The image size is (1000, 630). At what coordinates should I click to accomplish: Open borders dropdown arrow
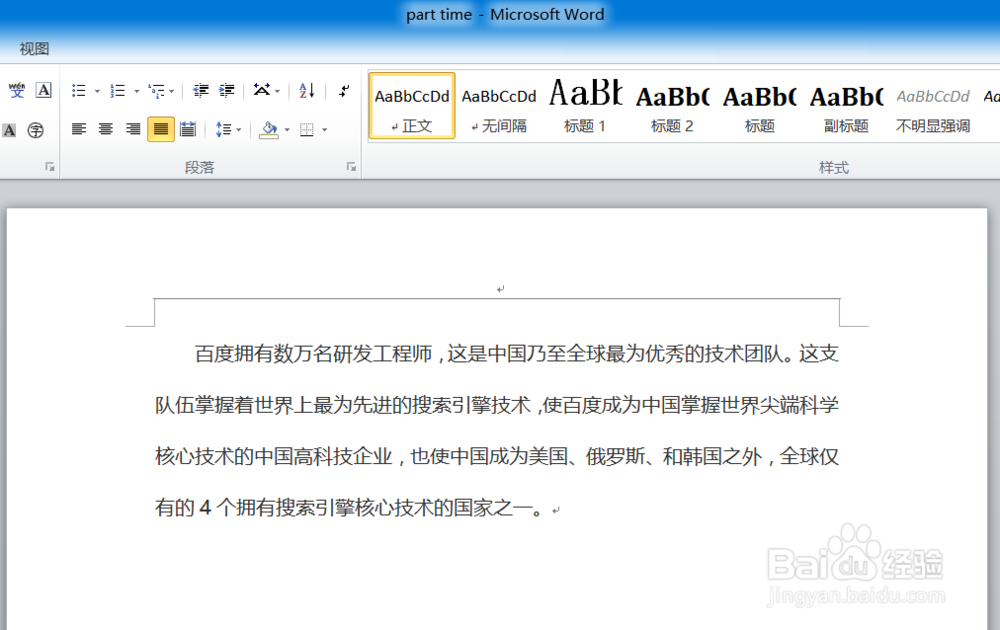[x=325, y=130]
